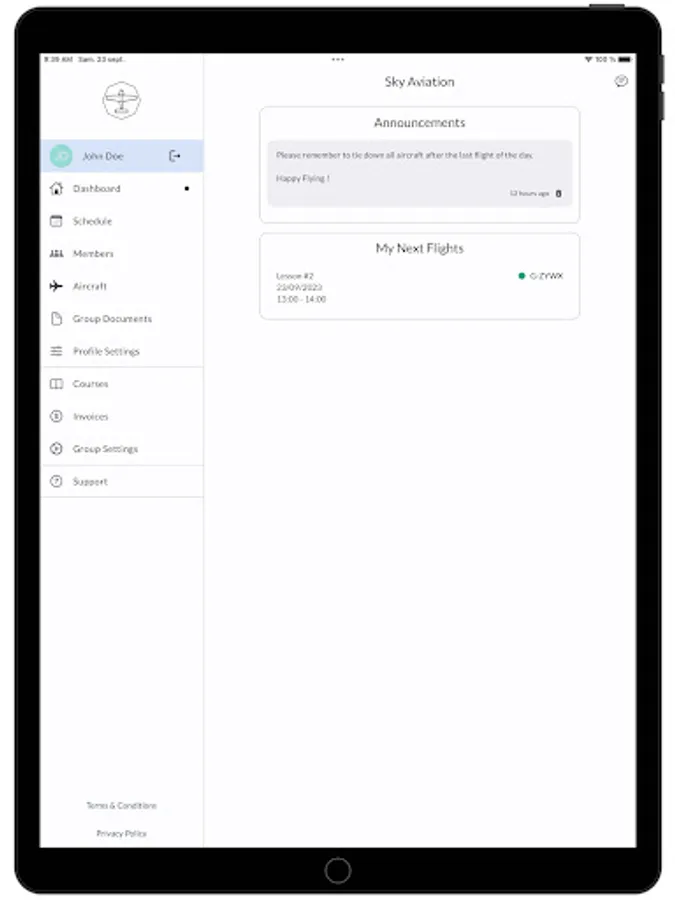Tap the status bar clock
Image resolution: width=675 pixels, height=900 pixels.
(x=58, y=59)
